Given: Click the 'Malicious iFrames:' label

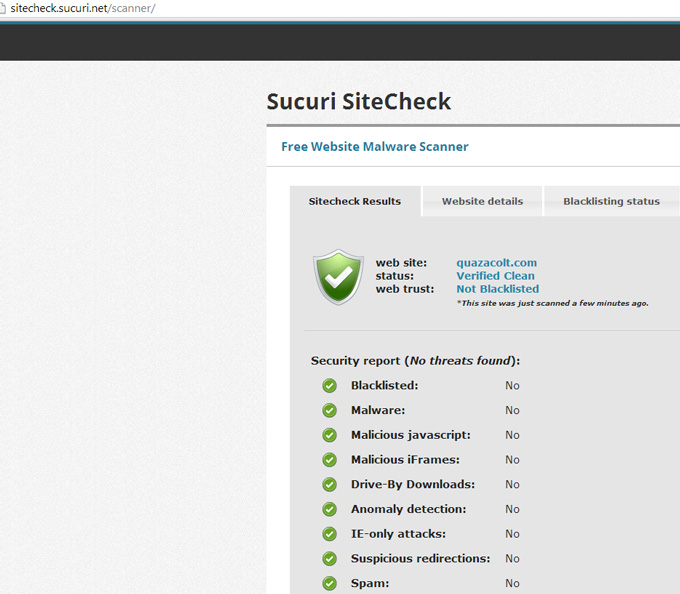Looking at the screenshot, I should [x=405, y=460].
